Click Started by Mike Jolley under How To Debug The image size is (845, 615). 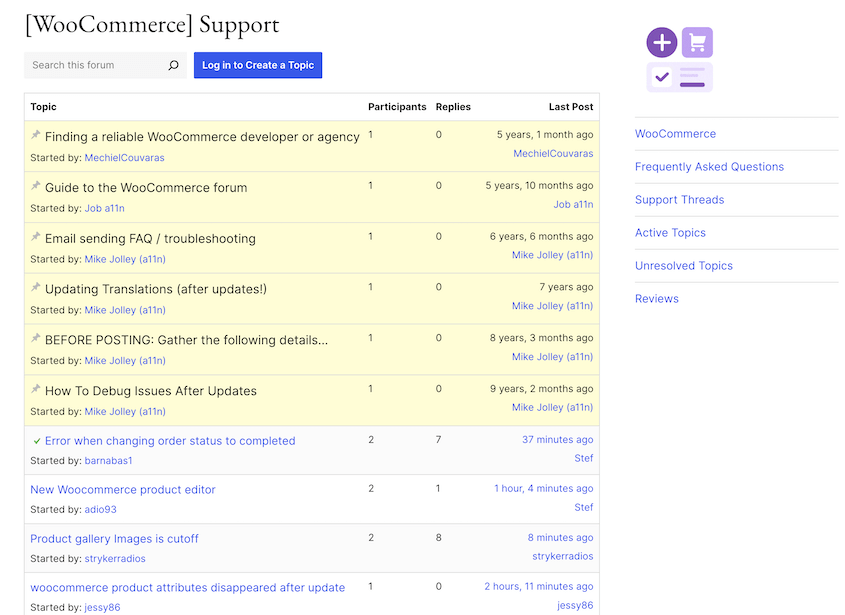[125, 411]
